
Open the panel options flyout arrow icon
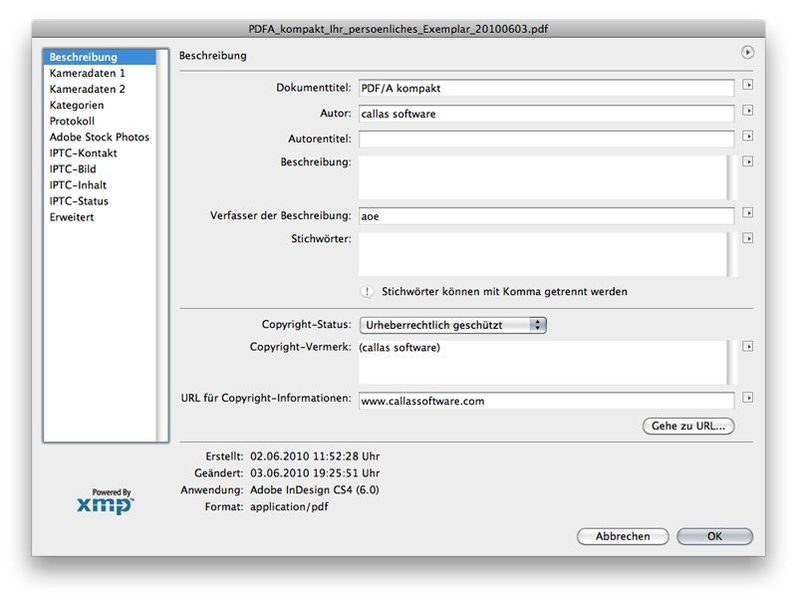[747, 52]
